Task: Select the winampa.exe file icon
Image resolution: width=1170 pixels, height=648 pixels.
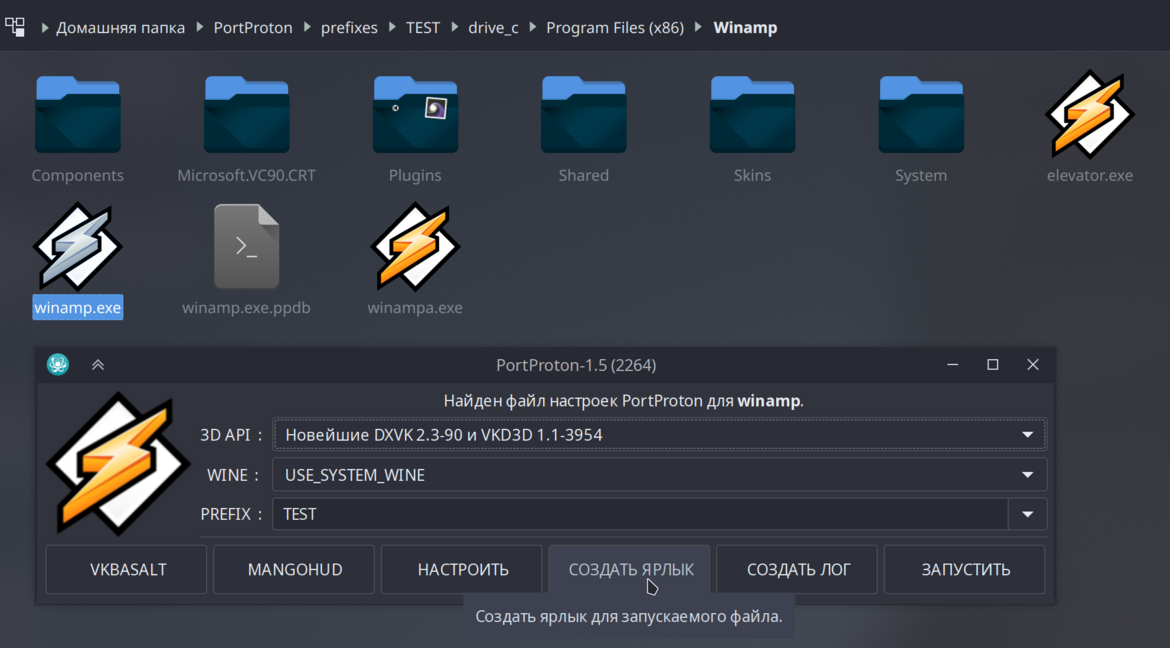Action: pyautogui.click(x=415, y=246)
